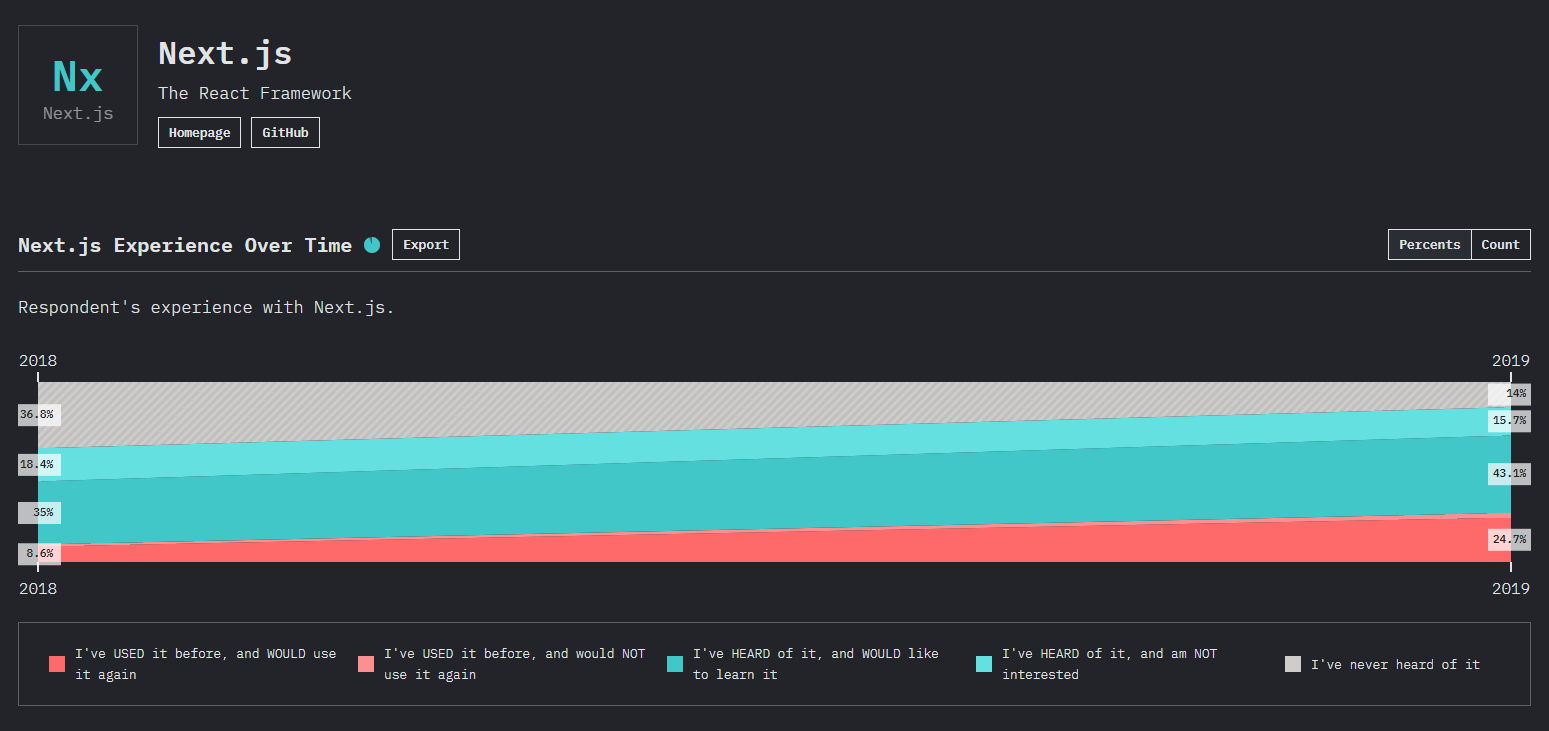1549x731 pixels.
Task: Click the 35% label for 2018
Action: pos(39,513)
